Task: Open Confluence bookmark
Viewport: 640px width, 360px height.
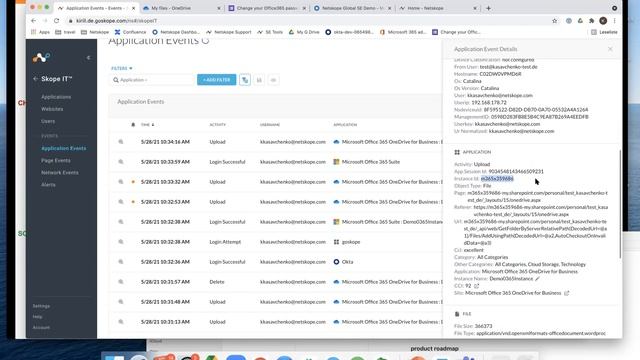Action: (x=130, y=32)
